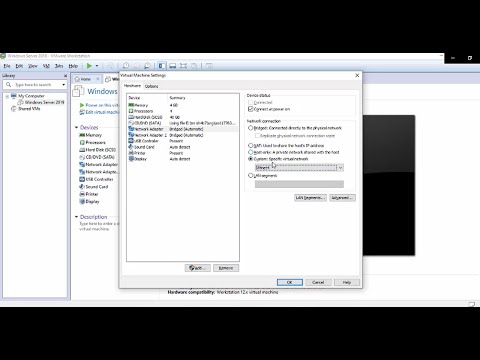Click the Advanced network button
480x360 pixels.
342,198
